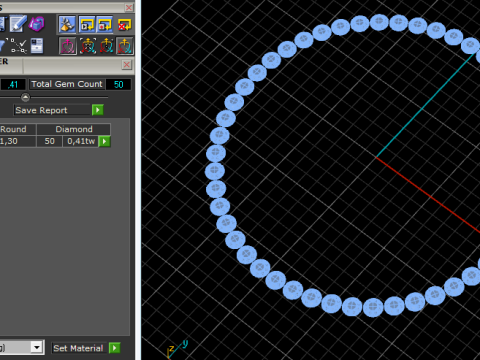Image resolution: width=480 pixels, height=360 pixels.
Task: Close the top toolbar panel
Action: 129,7
